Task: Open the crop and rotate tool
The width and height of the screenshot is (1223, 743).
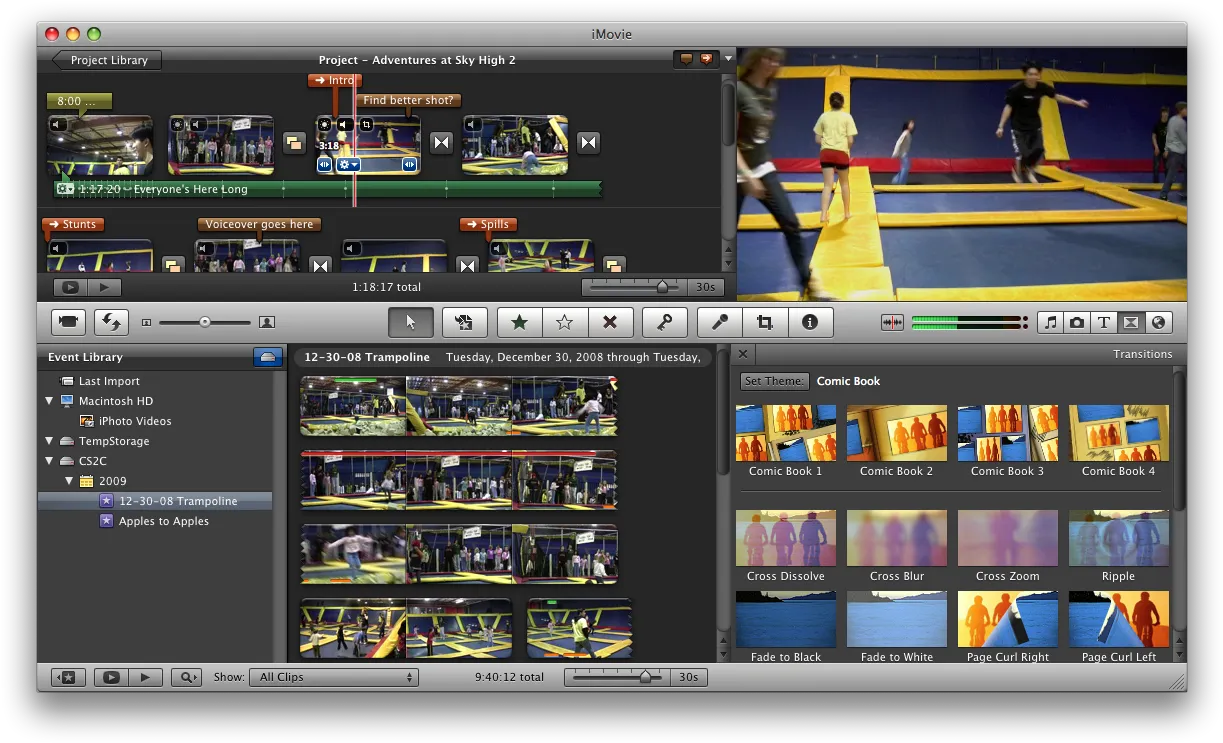Action: (765, 322)
